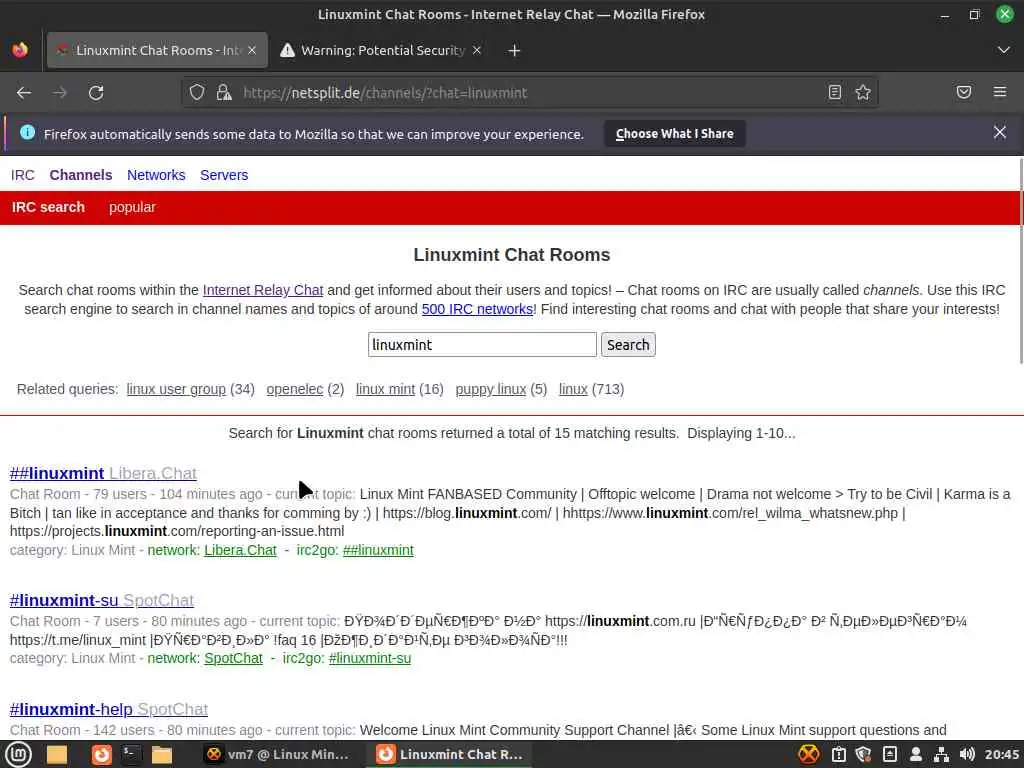
Task: Click the orange X tray icon
Action: [808, 754]
